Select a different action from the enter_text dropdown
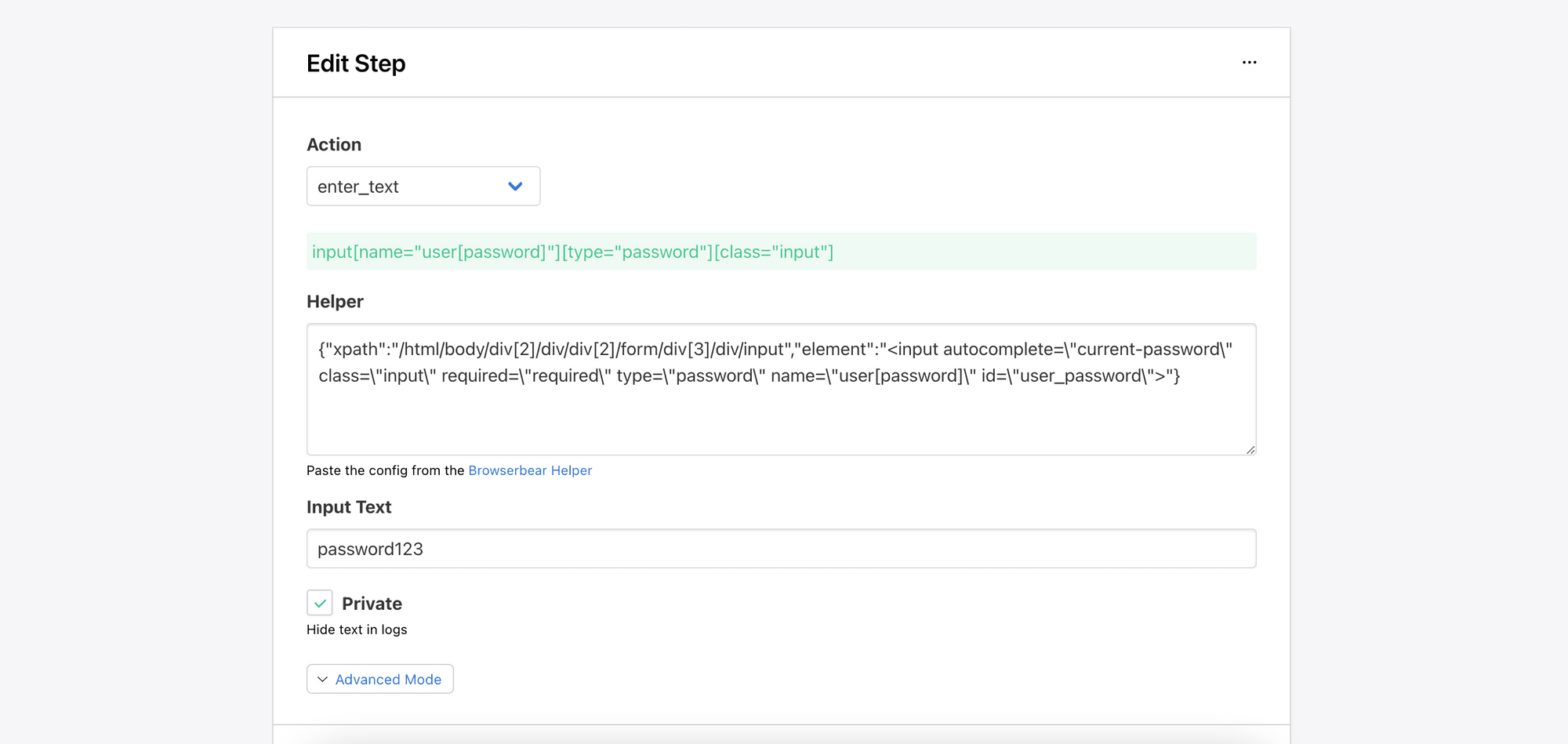1568x744 pixels. [x=423, y=186]
